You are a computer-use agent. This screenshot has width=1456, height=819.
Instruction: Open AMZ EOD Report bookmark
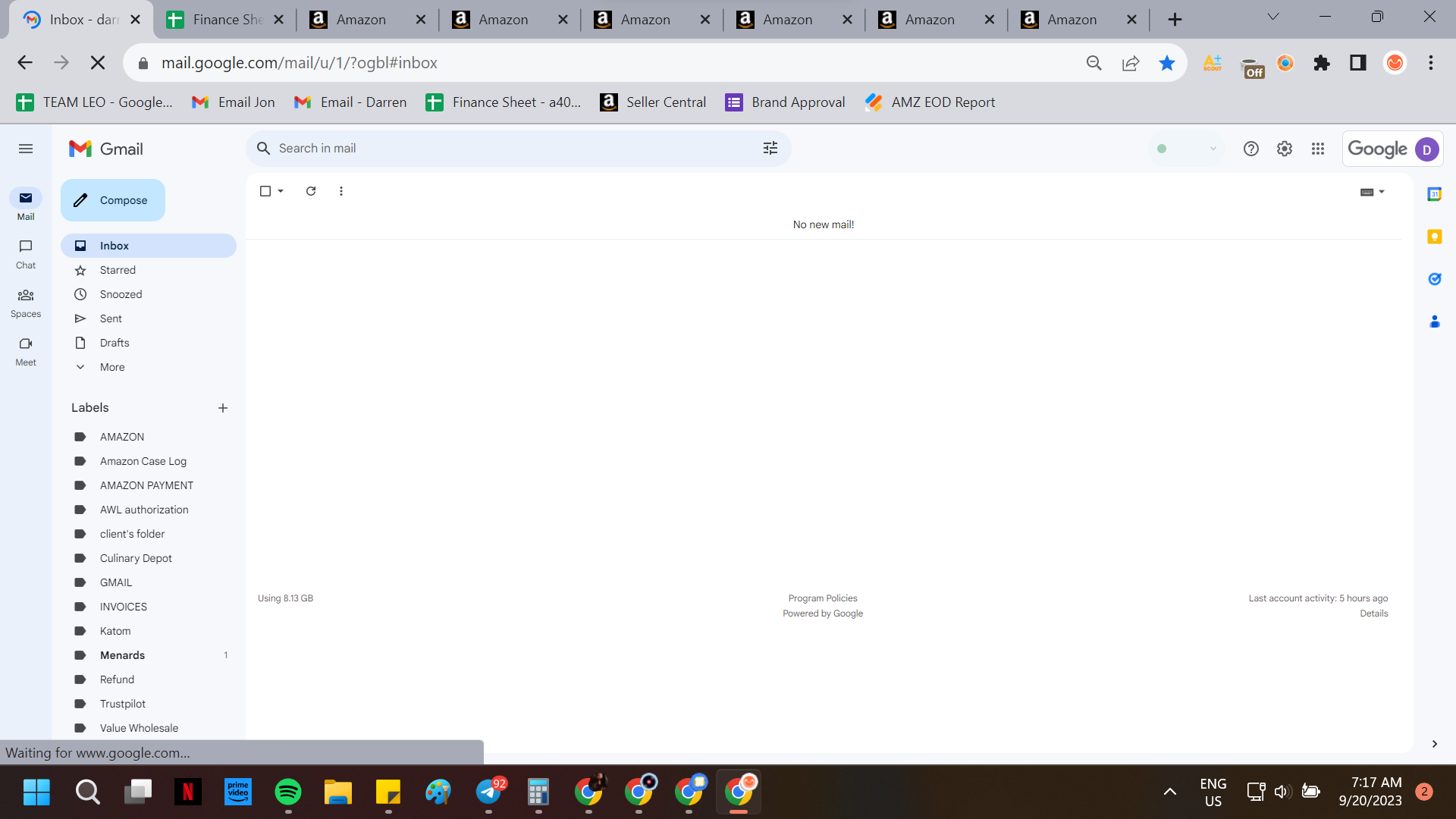click(x=930, y=102)
